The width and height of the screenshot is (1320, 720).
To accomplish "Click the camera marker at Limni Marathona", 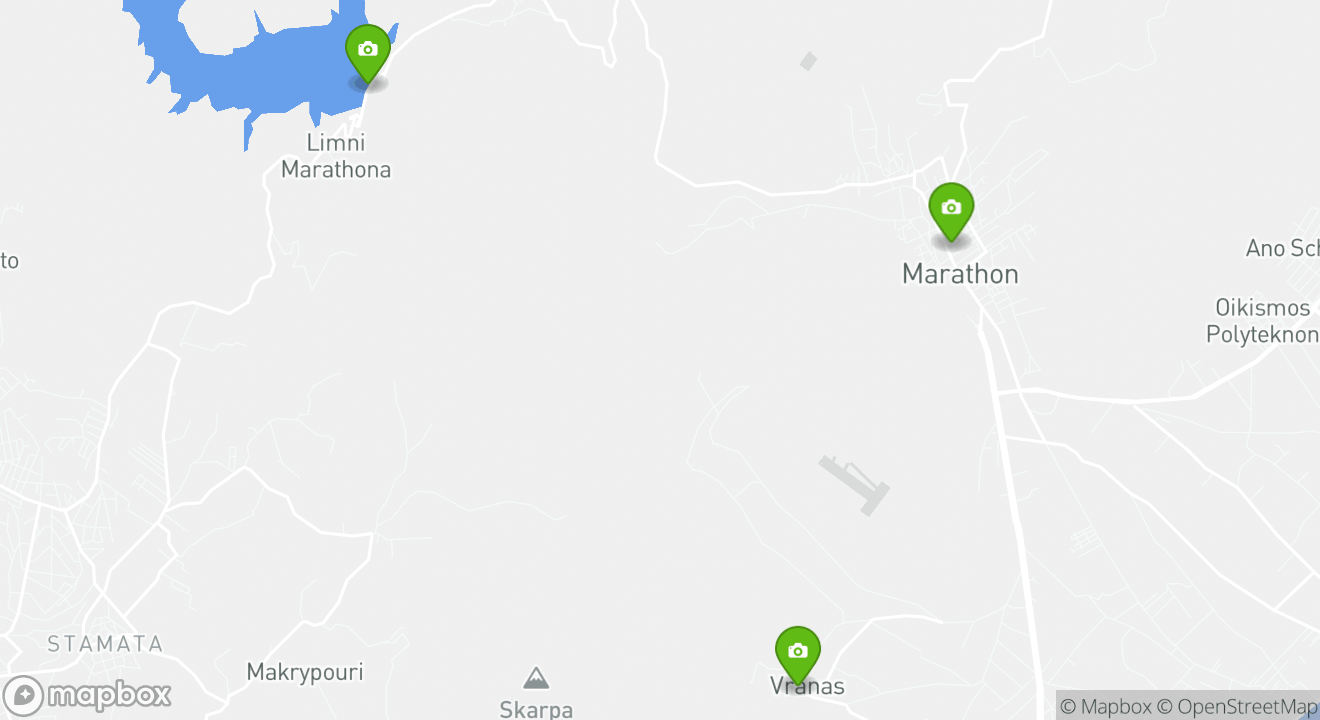I will click(x=368, y=54).
